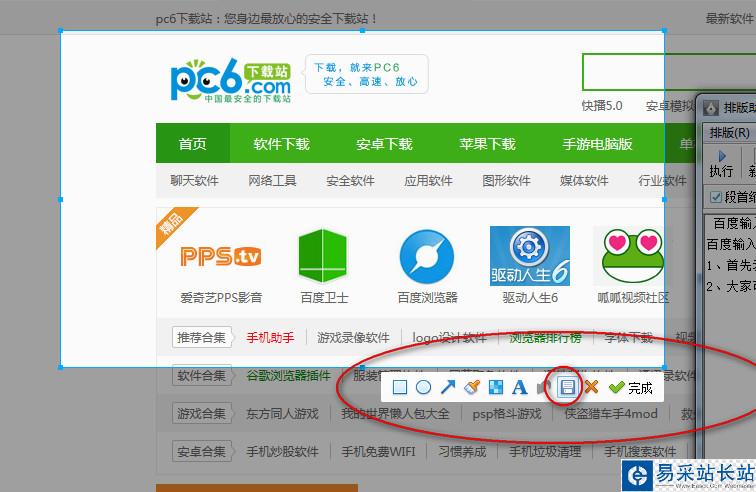Image resolution: width=756 pixels, height=492 pixels.
Task: Cancel screenshot with the orange X icon
Action: [591, 387]
